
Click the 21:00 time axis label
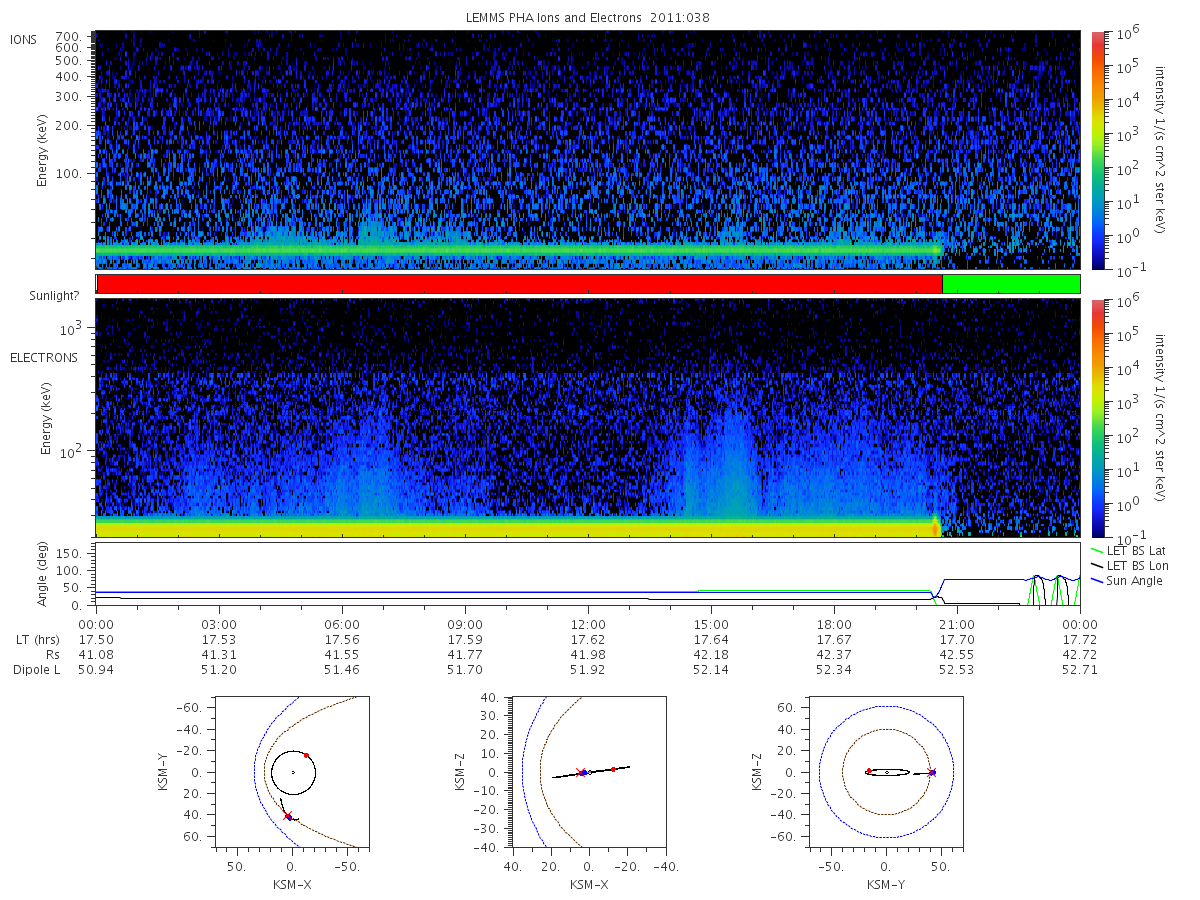click(957, 623)
